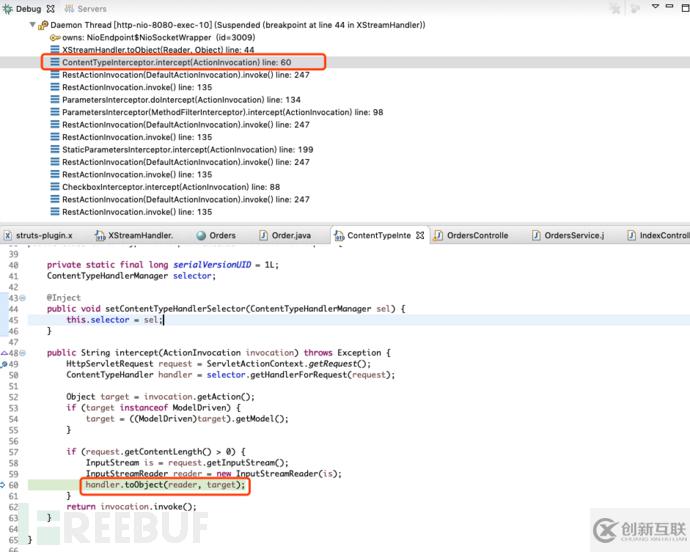Maximize the Debug view panel
This screenshot has width=690, height=552.
coord(685,7)
